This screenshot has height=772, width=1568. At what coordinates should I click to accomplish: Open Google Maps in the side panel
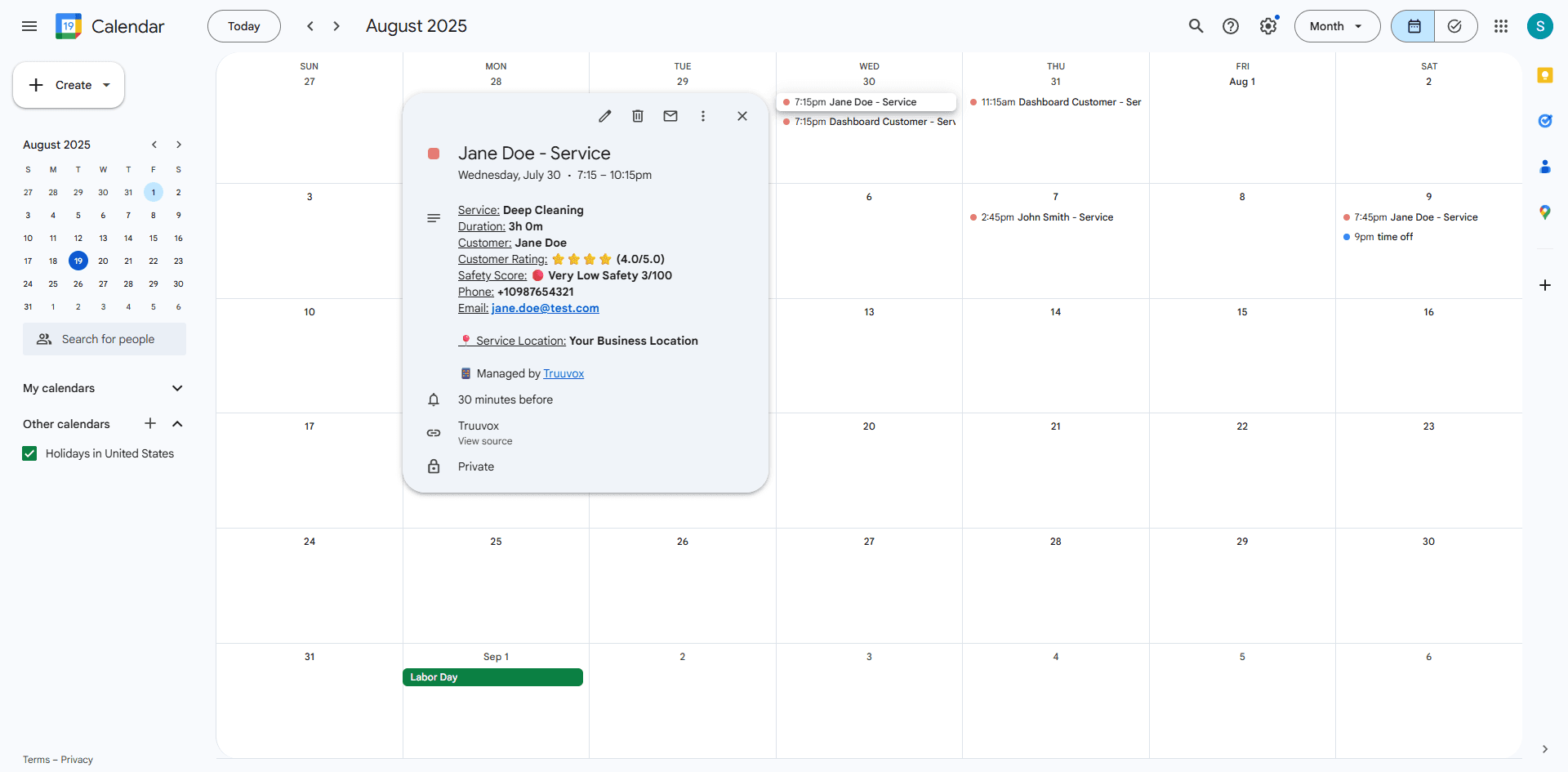[x=1545, y=212]
